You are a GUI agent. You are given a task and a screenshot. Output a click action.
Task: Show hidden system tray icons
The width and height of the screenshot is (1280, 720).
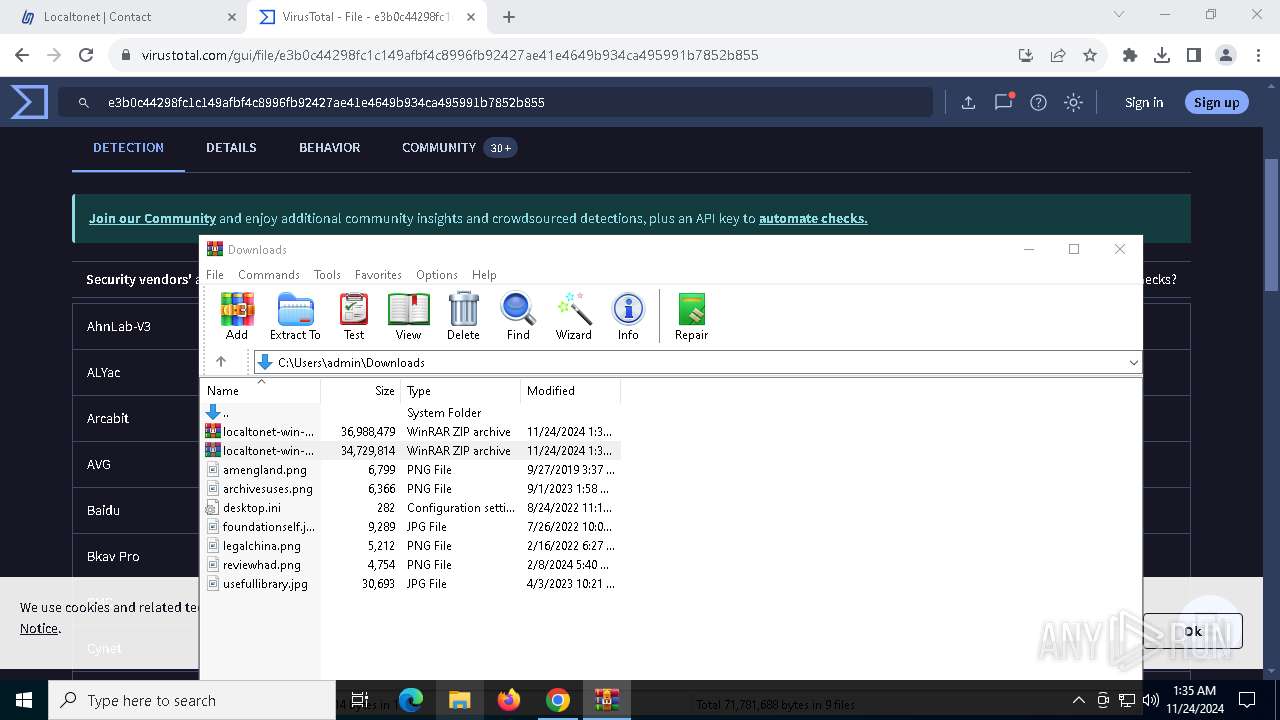[x=1078, y=700]
